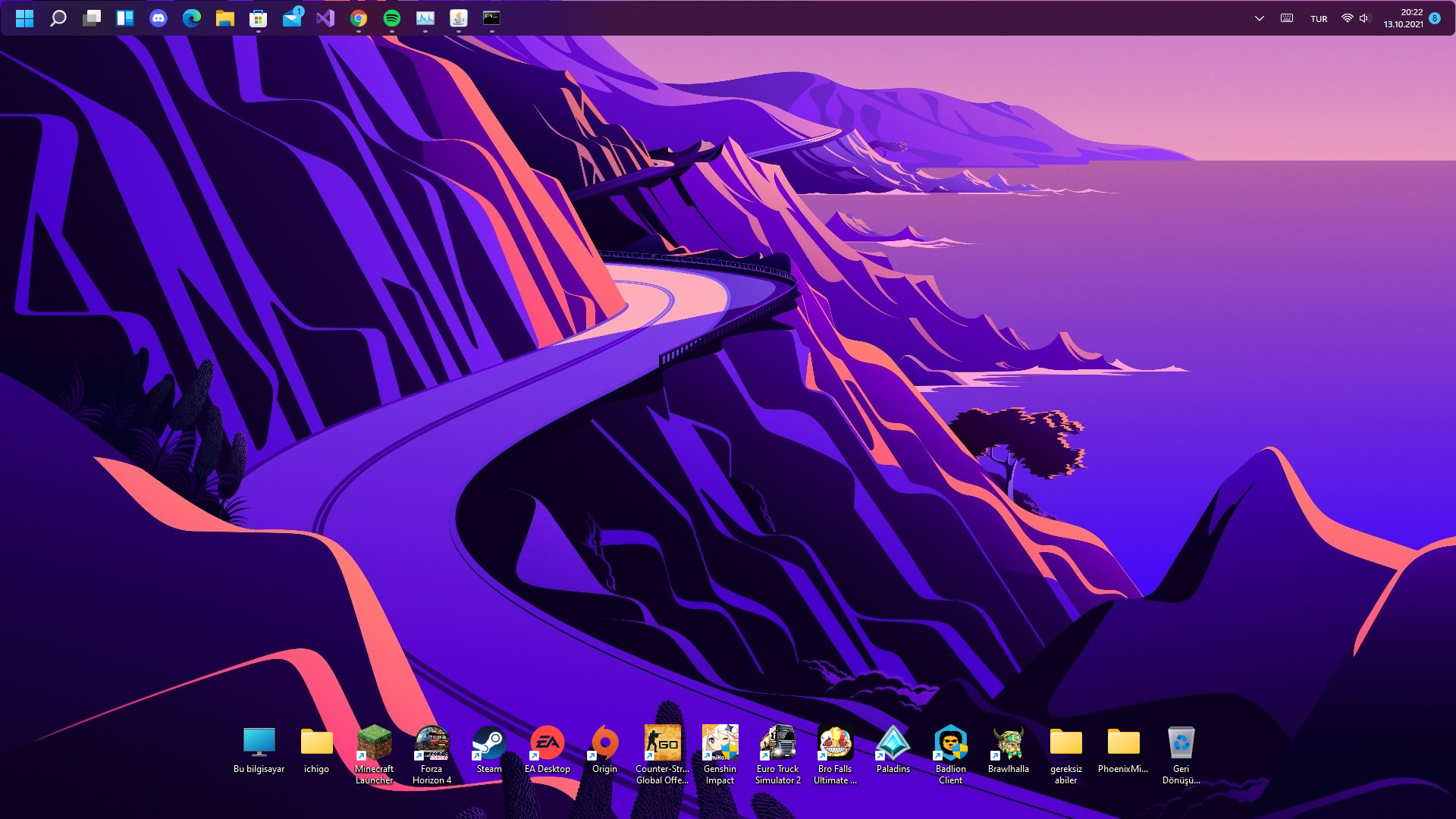
Task: Open Task View on the taskbar
Action: click(92, 18)
